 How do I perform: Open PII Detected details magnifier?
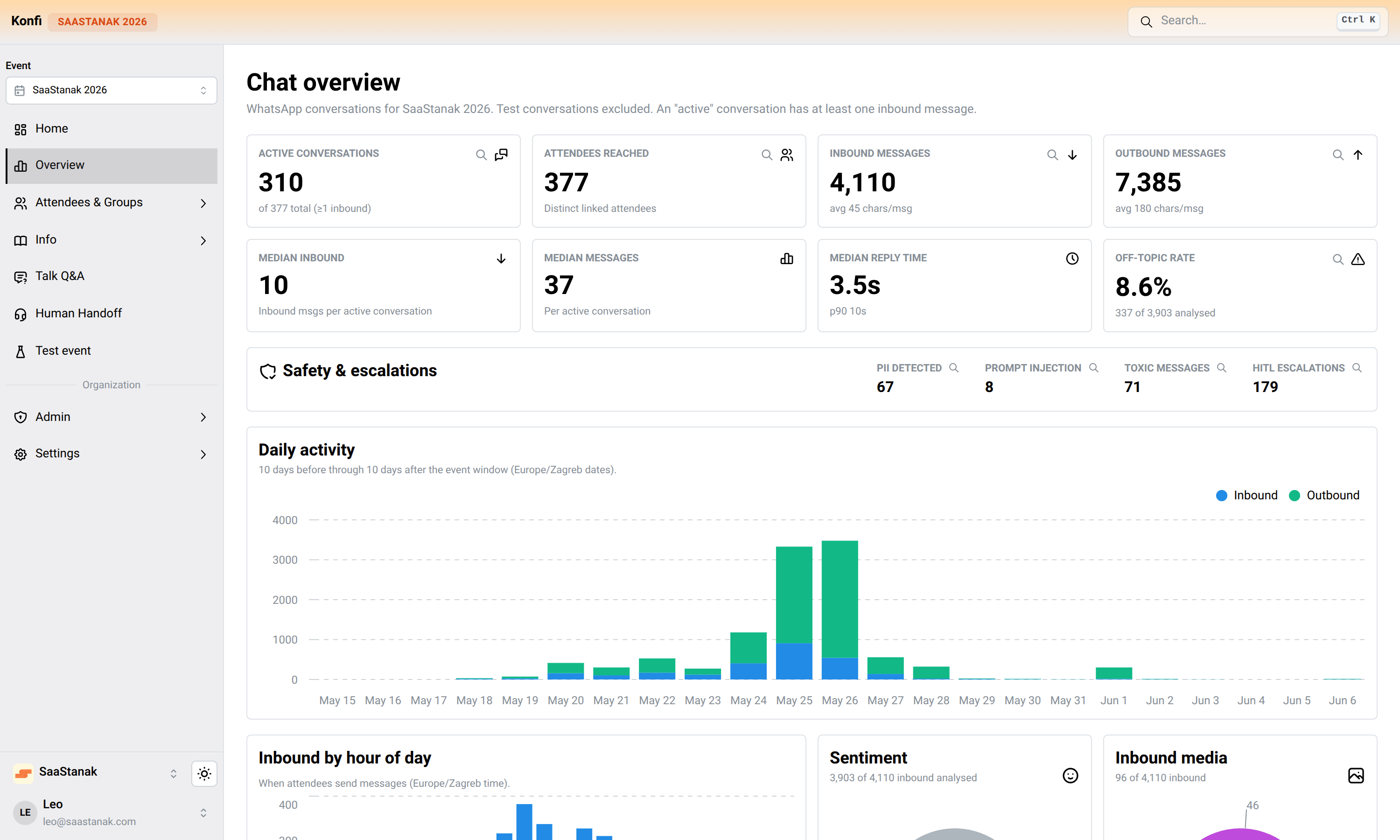[953, 368]
